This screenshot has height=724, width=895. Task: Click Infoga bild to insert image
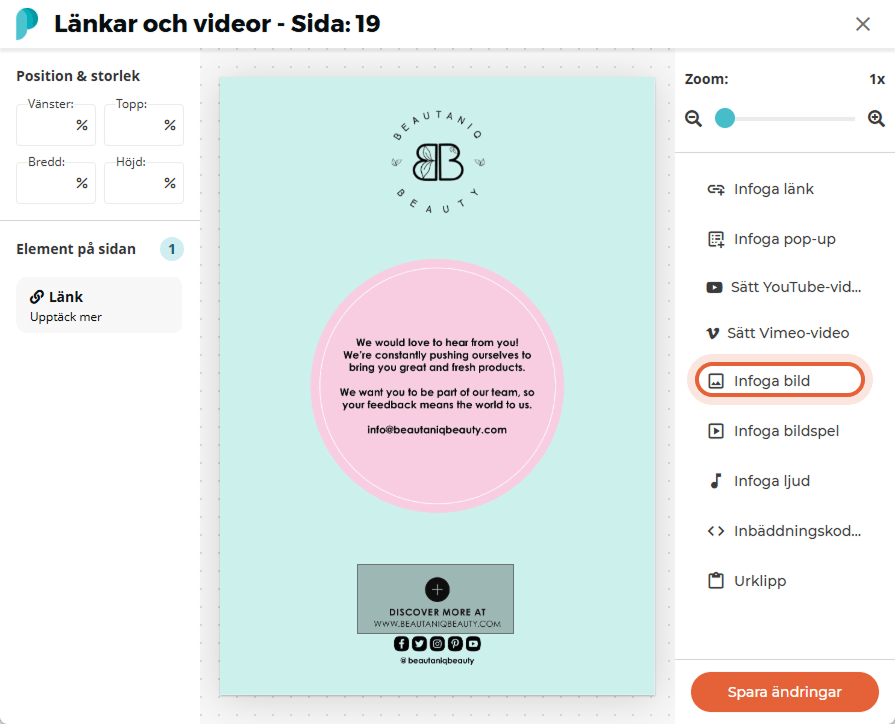point(779,381)
